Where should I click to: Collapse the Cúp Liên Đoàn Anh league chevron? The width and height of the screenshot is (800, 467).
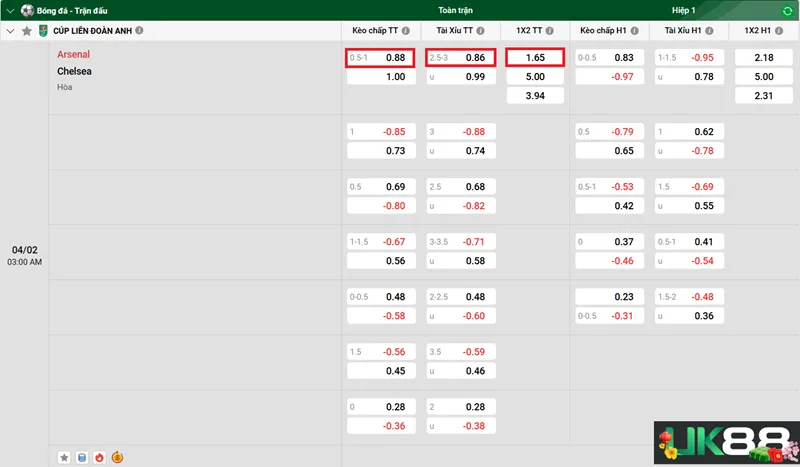10,31
